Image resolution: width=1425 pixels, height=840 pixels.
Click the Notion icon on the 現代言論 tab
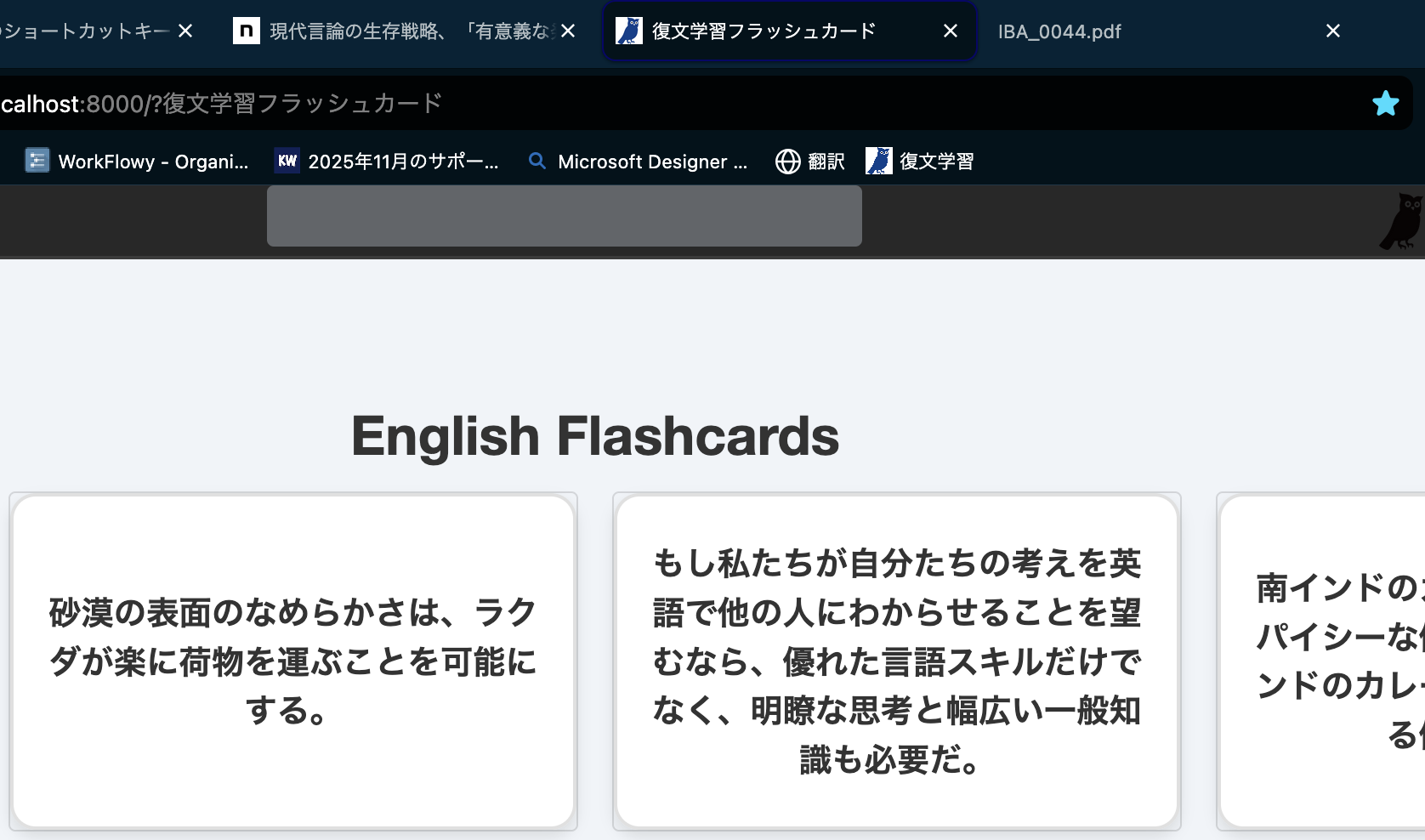click(247, 31)
